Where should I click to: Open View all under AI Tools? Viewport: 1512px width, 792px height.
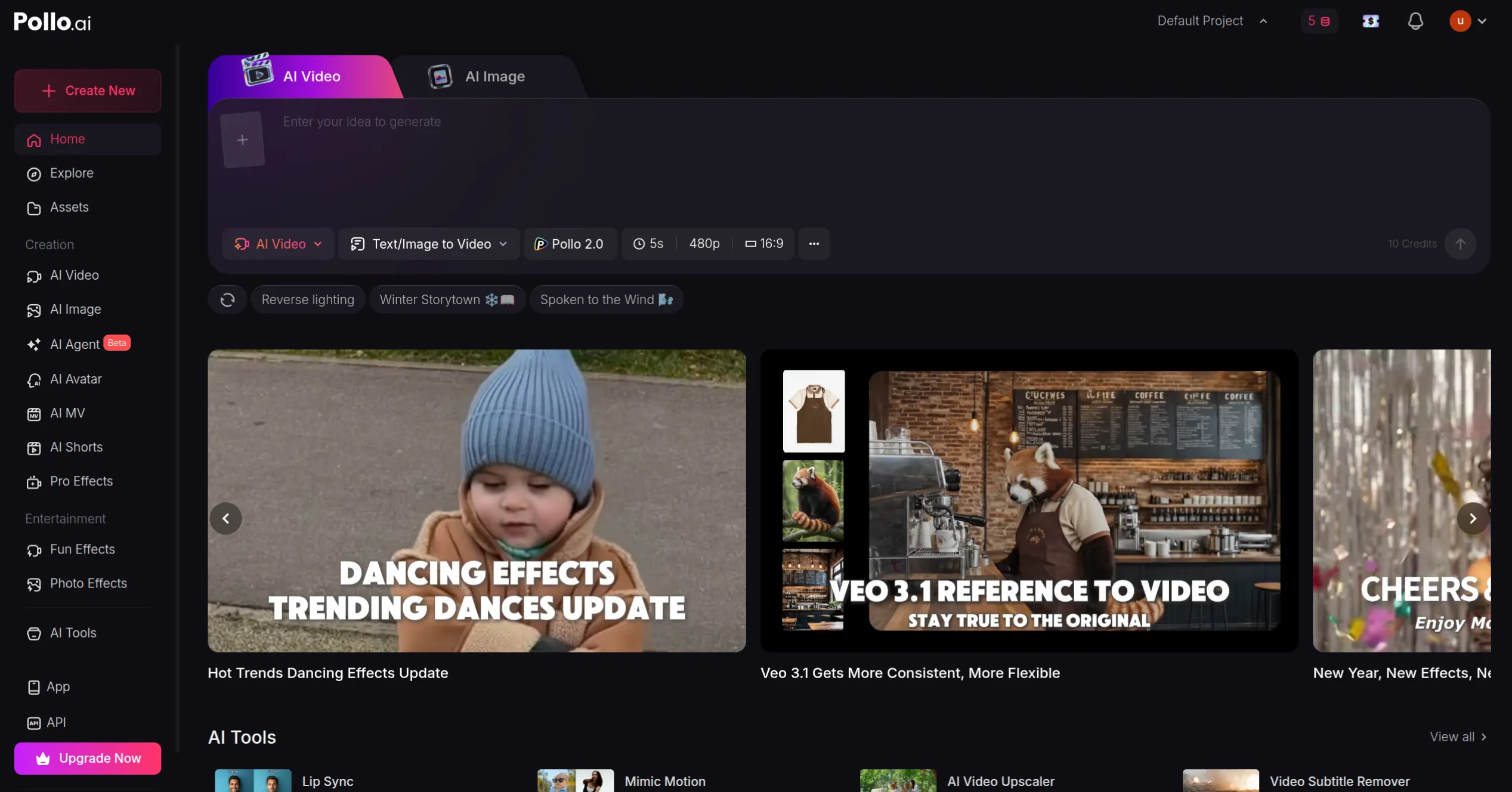point(1458,737)
